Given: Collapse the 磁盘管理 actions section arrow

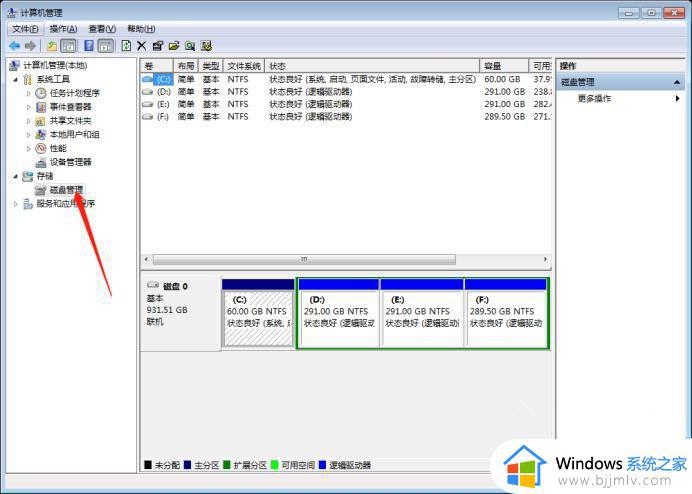Looking at the screenshot, I should (x=677, y=83).
